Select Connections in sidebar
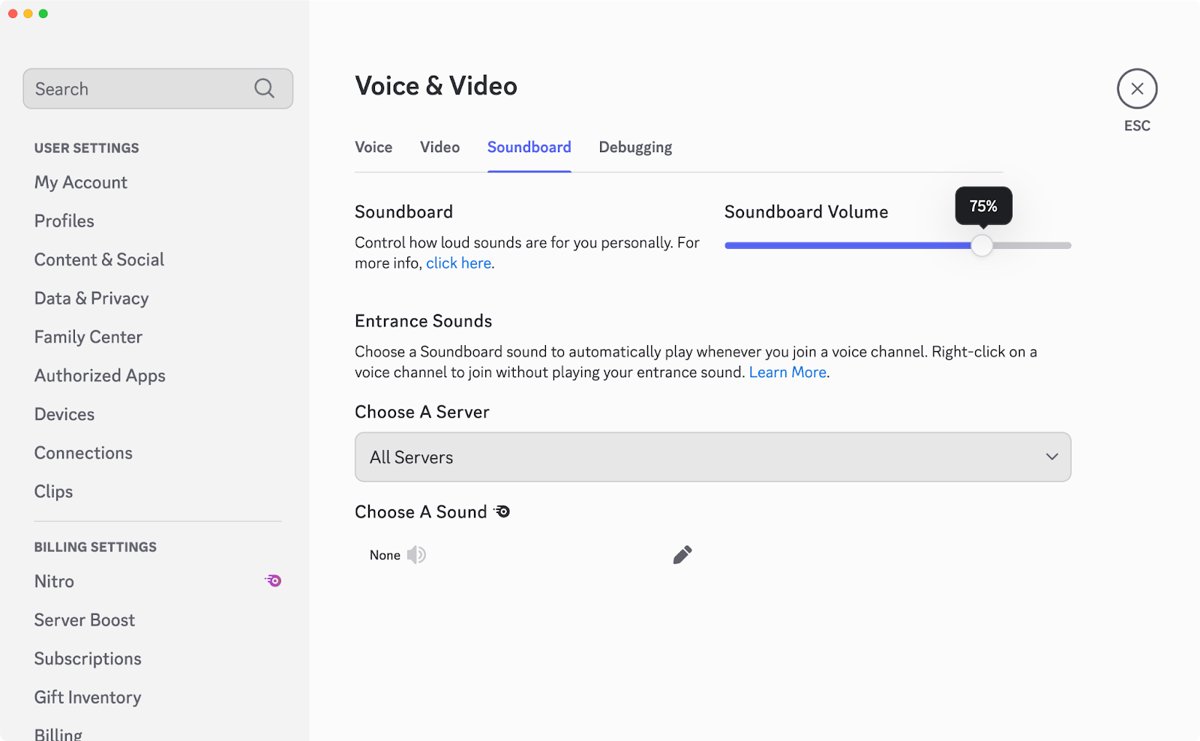The image size is (1200, 741). tap(83, 453)
